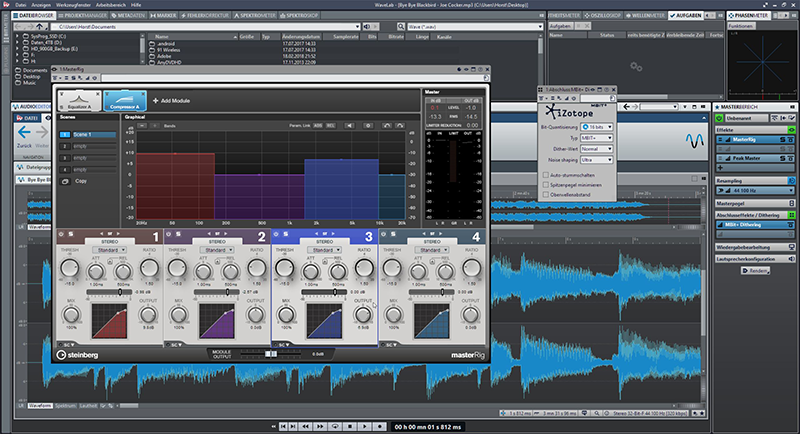Screen dimensions: 800x434
Task: Copy the current scene
Action: coord(75,181)
